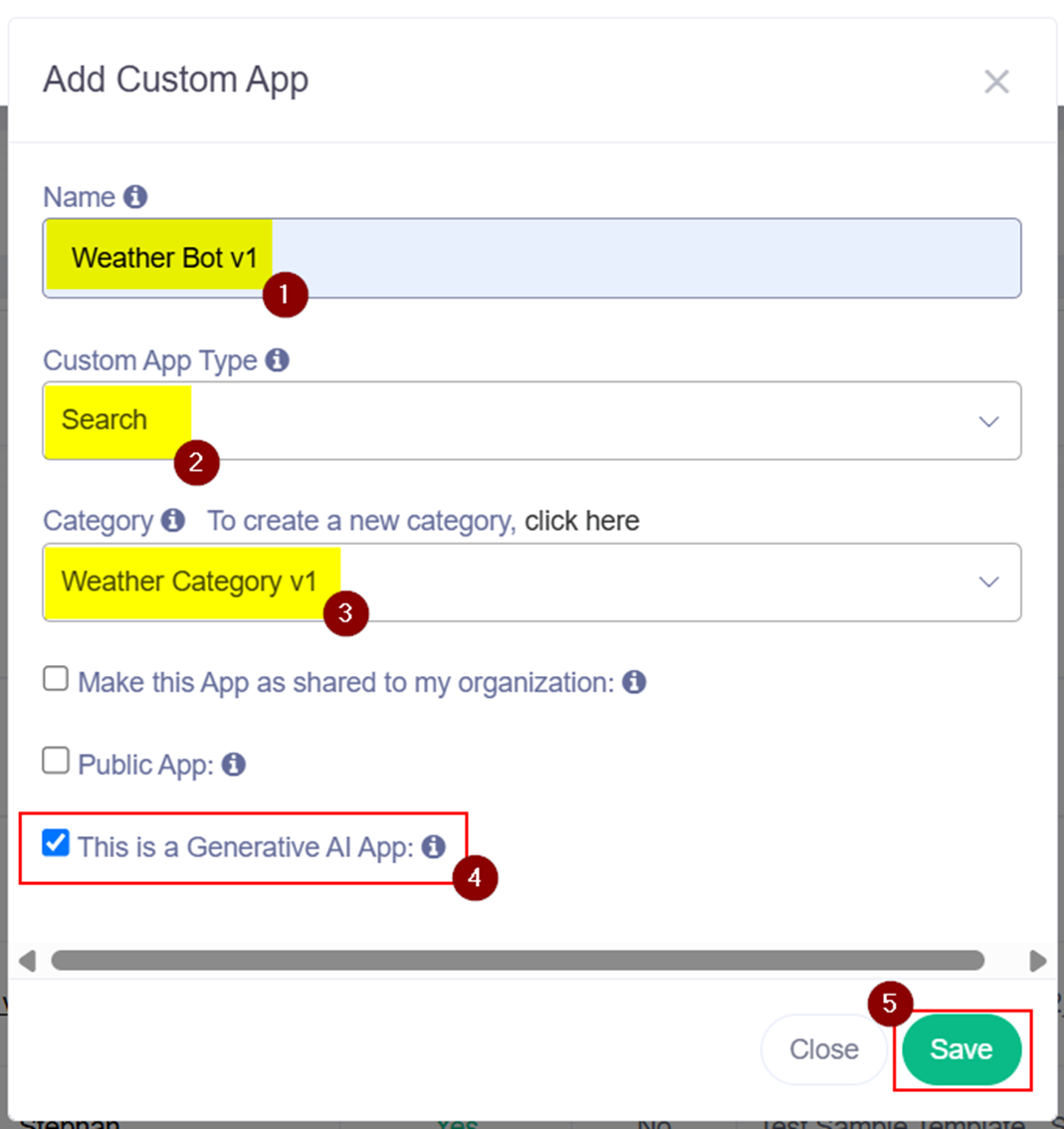
Task: Click the horizontal scrollbar thumb
Action: pyautogui.click(x=518, y=960)
